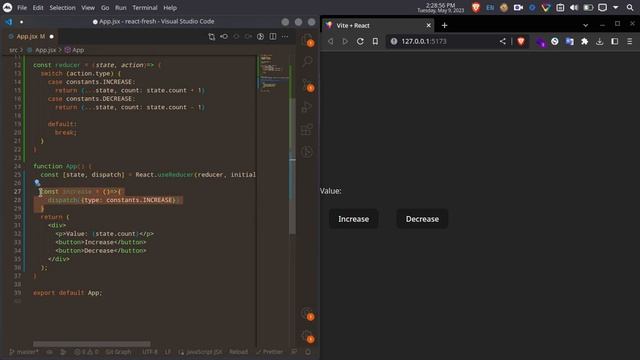Screen dimensions: 640x360
Task: Open a new browser tab
Action: (x=444, y=25)
